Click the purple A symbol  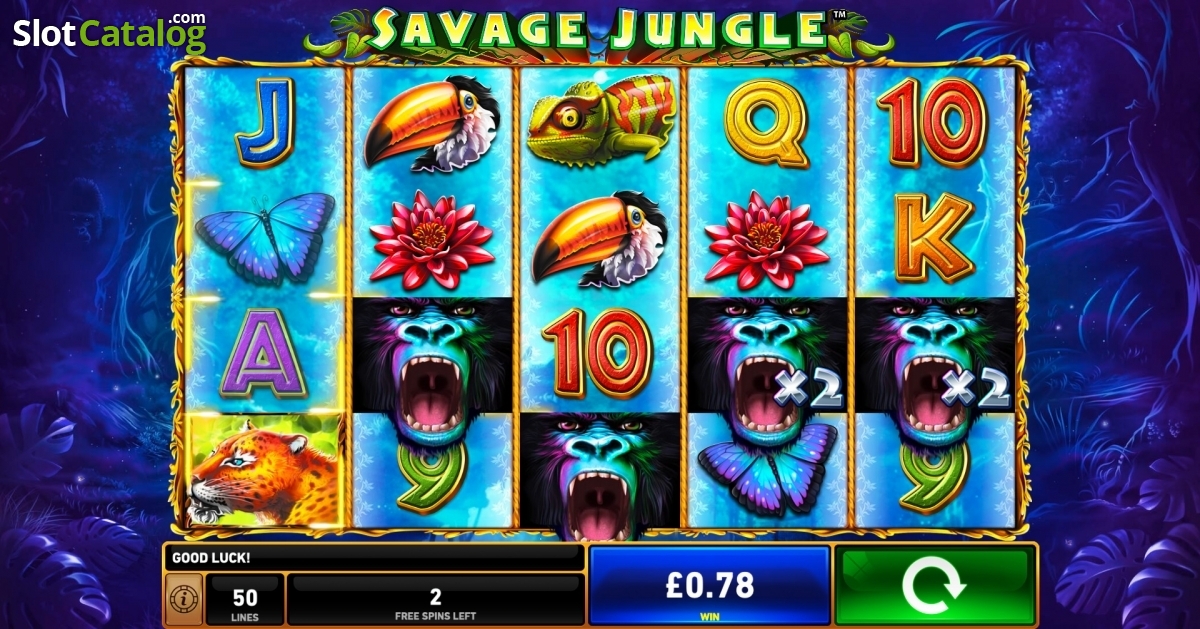[265, 354]
